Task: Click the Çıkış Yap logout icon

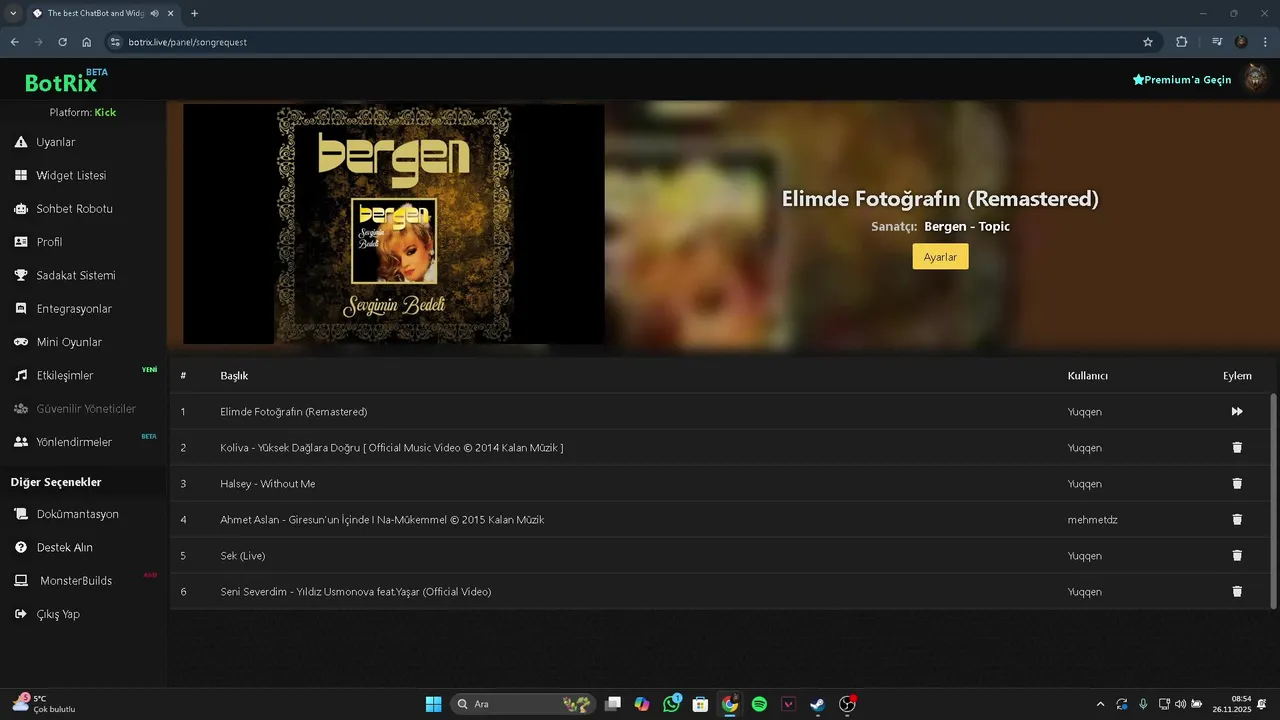Action: coord(20,614)
